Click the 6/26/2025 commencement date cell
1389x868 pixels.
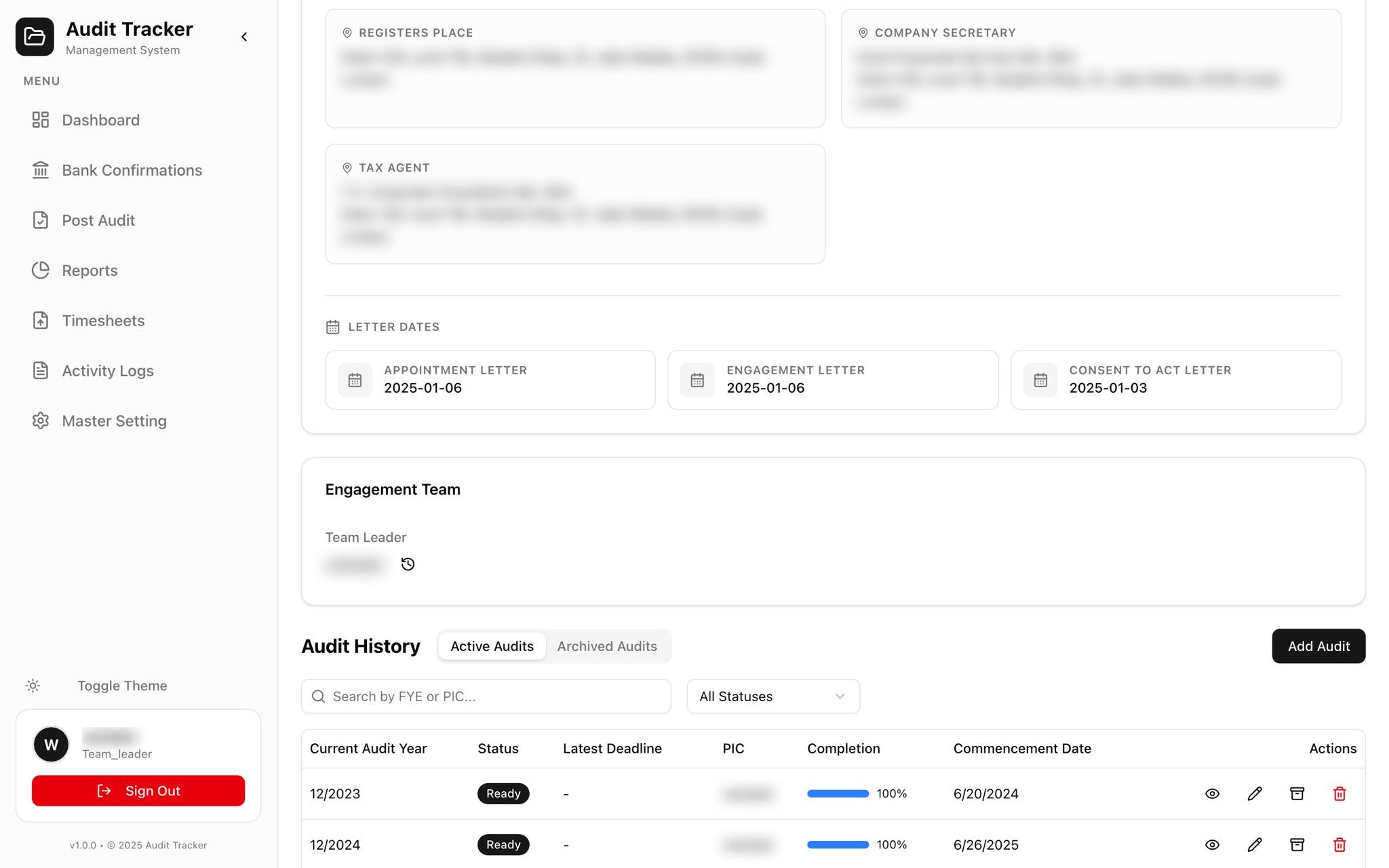(986, 845)
